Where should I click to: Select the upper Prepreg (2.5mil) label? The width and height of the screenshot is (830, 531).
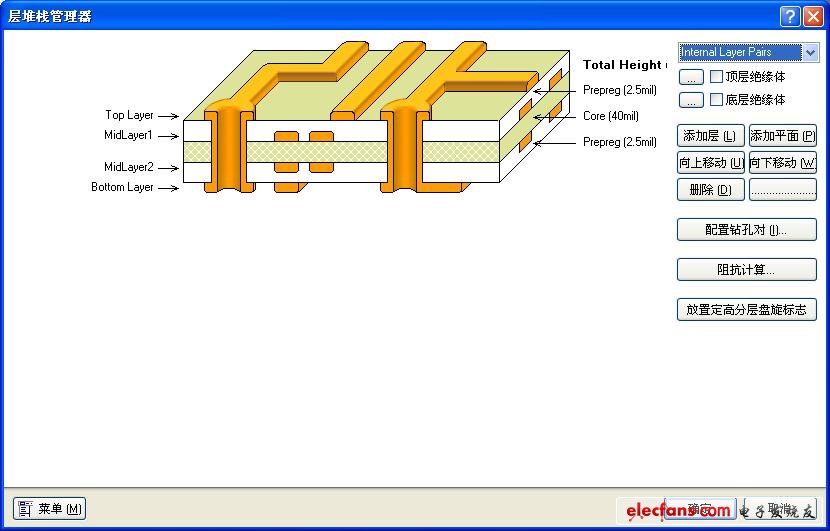coord(619,91)
